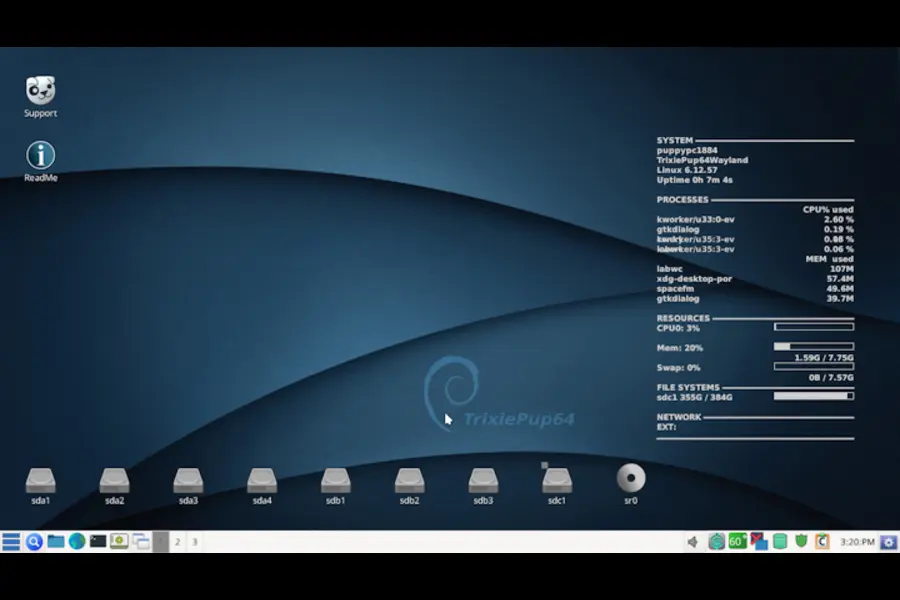Switch to workspace 3
This screenshot has height=600, width=900.
195,541
